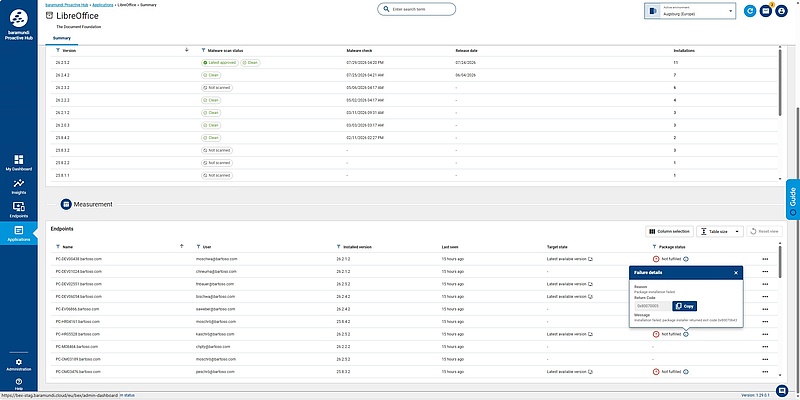The height and width of the screenshot is (400, 800).
Task: Click the search term field
Action: [x=416, y=9]
